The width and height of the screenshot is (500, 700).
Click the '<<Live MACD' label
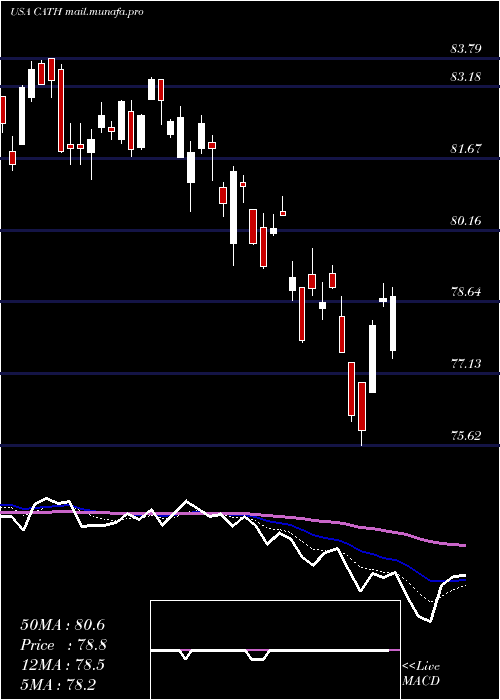(x=421, y=674)
